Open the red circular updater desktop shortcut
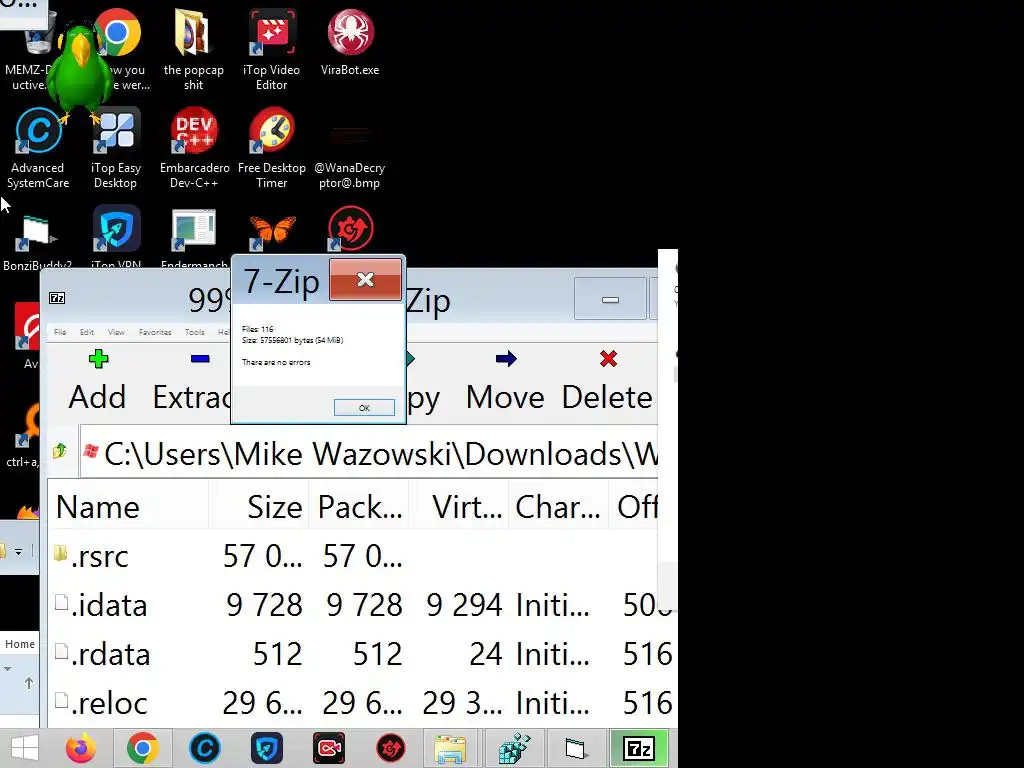Screen dimensions: 1024x768 (x=350, y=229)
